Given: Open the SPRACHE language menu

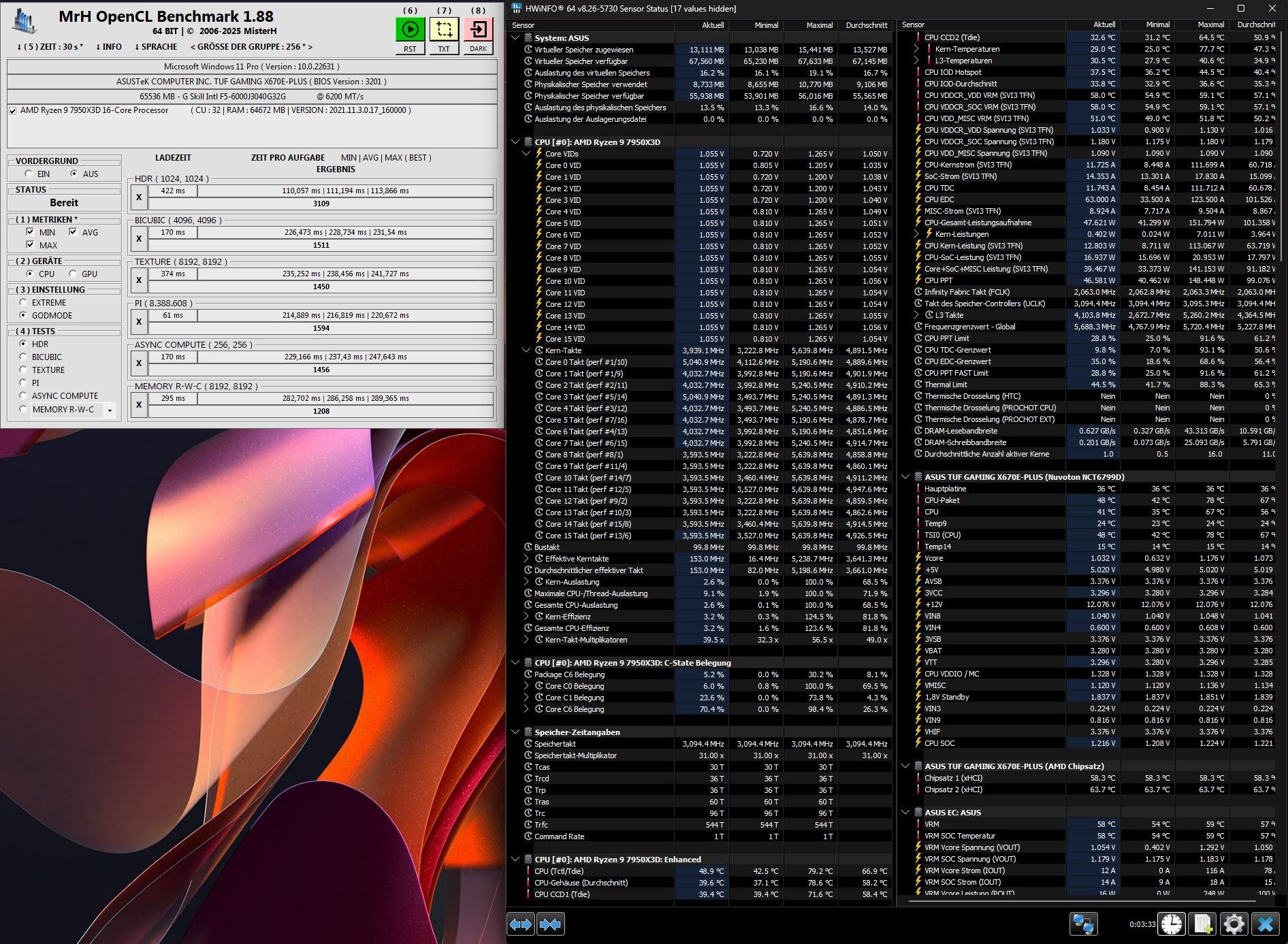Looking at the screenshot, I should 156,47.
